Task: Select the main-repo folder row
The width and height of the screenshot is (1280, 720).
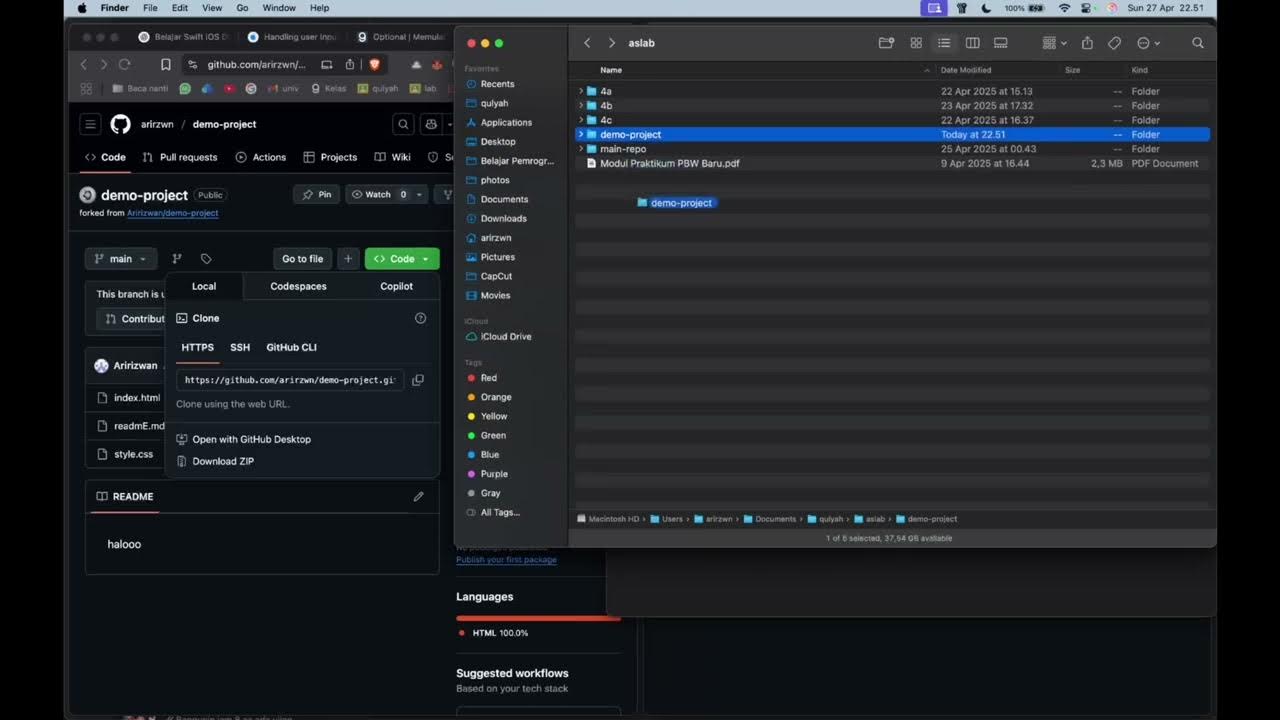Action: [892, 149]
